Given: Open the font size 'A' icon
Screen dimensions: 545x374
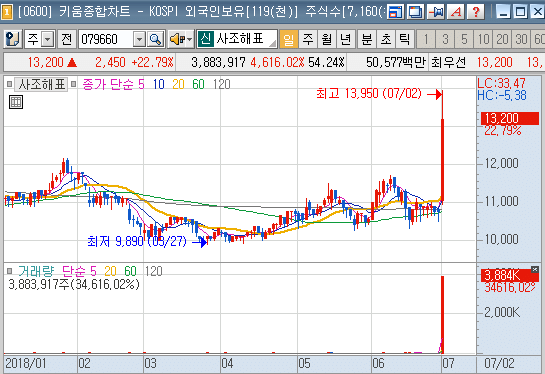Looking at the screenshot, I should (456, 12).
